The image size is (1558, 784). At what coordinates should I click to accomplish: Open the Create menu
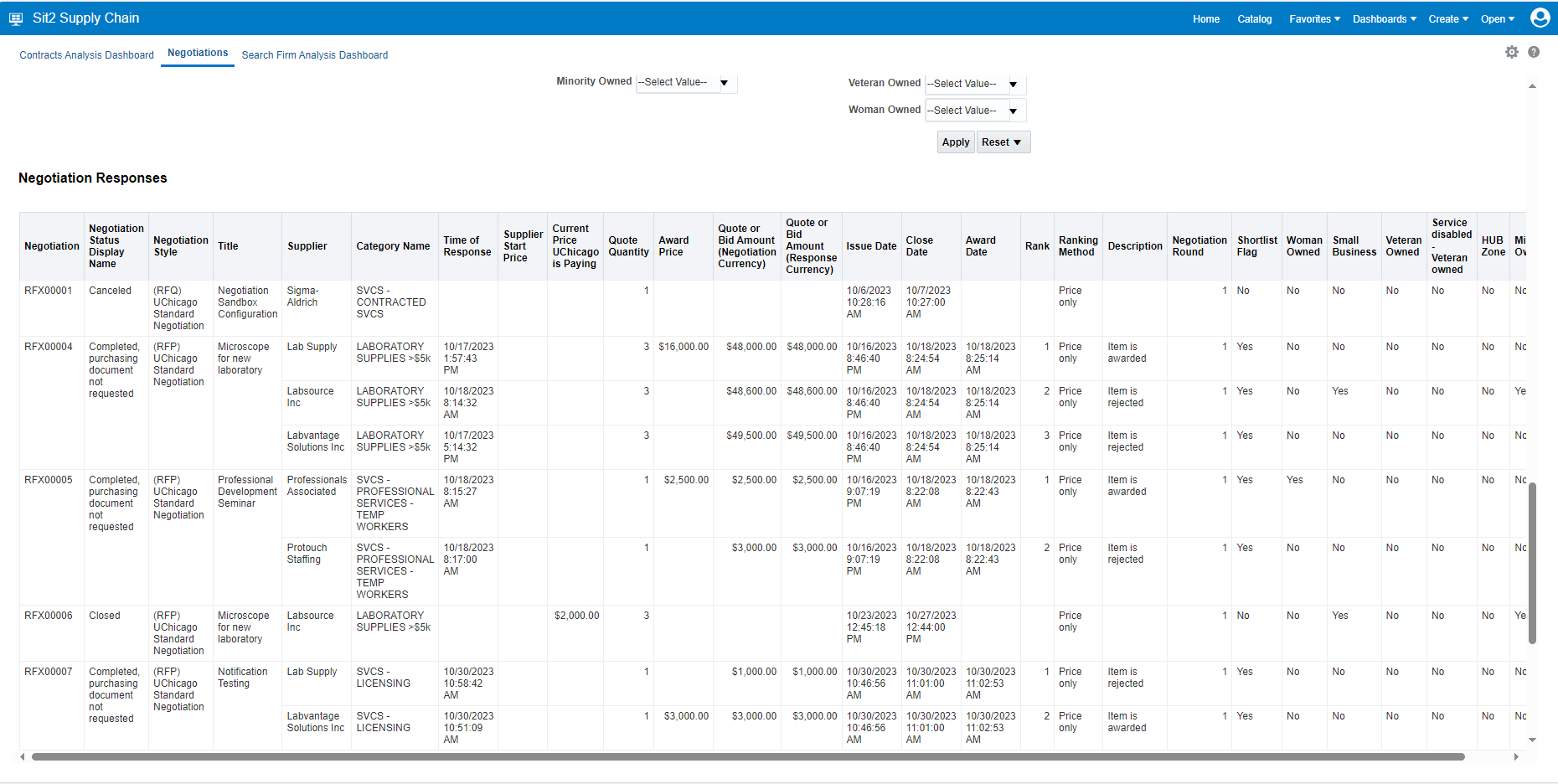(1448, 19)
